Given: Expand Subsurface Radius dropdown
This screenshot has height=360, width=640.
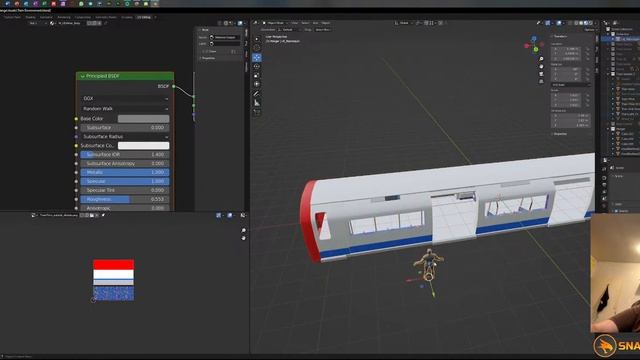Looking at the screenshot, I should tap(125, 136).
